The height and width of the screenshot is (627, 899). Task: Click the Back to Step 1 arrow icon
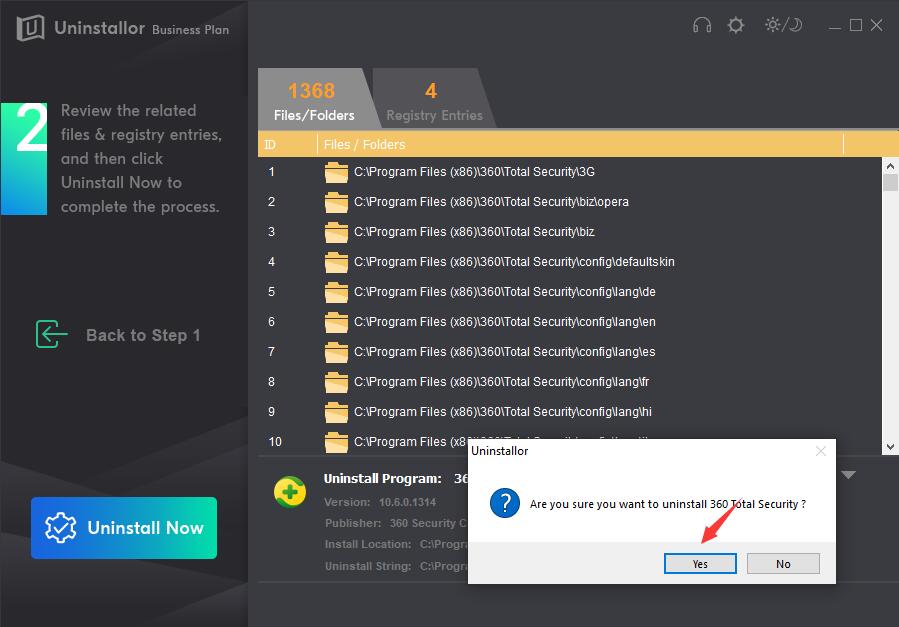pos(51,335)
